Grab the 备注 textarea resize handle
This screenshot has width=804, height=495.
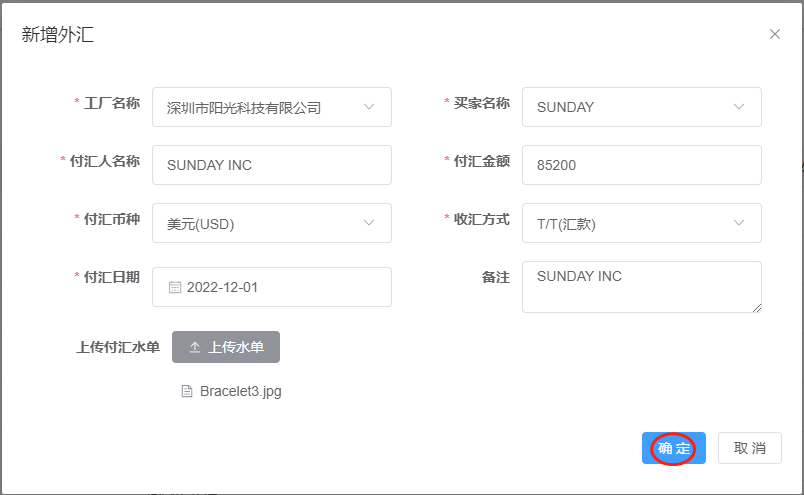(757, 308)
